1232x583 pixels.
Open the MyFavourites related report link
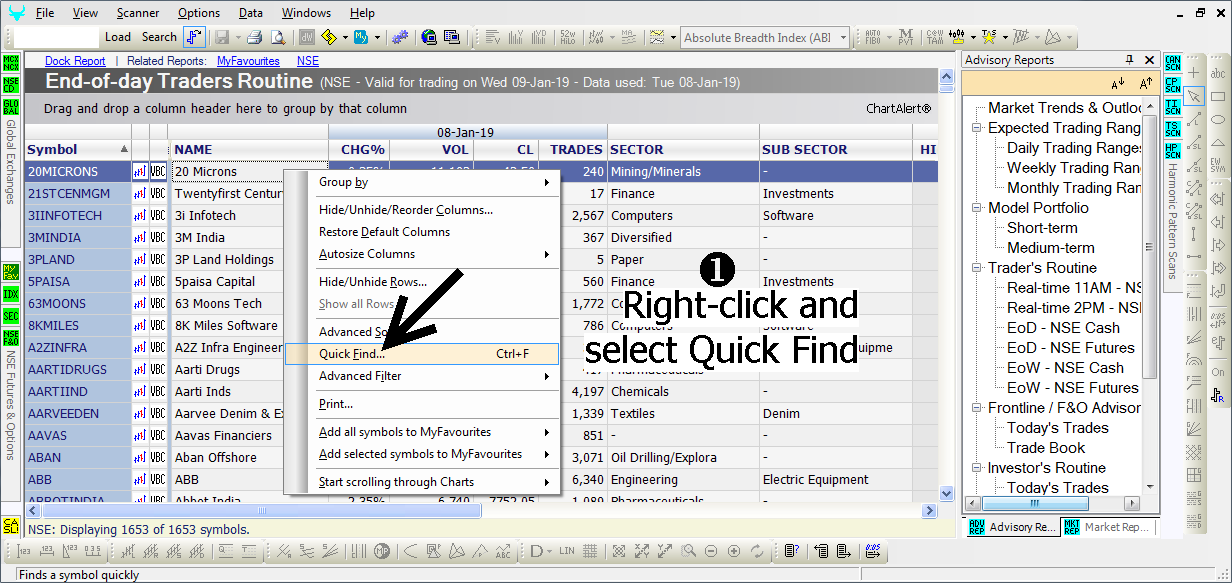coord(249,61)
